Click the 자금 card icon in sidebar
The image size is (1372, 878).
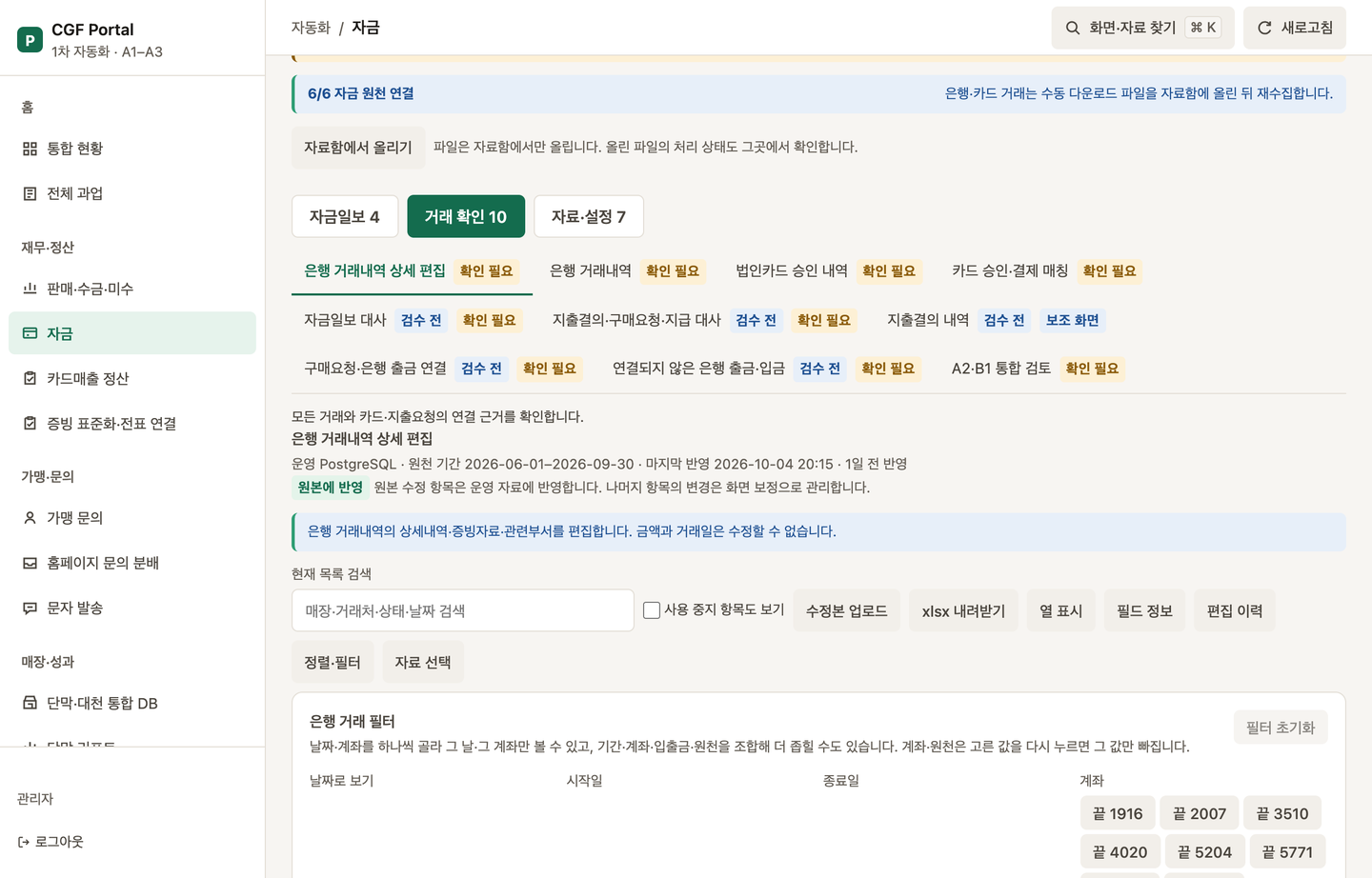(30, 333)
